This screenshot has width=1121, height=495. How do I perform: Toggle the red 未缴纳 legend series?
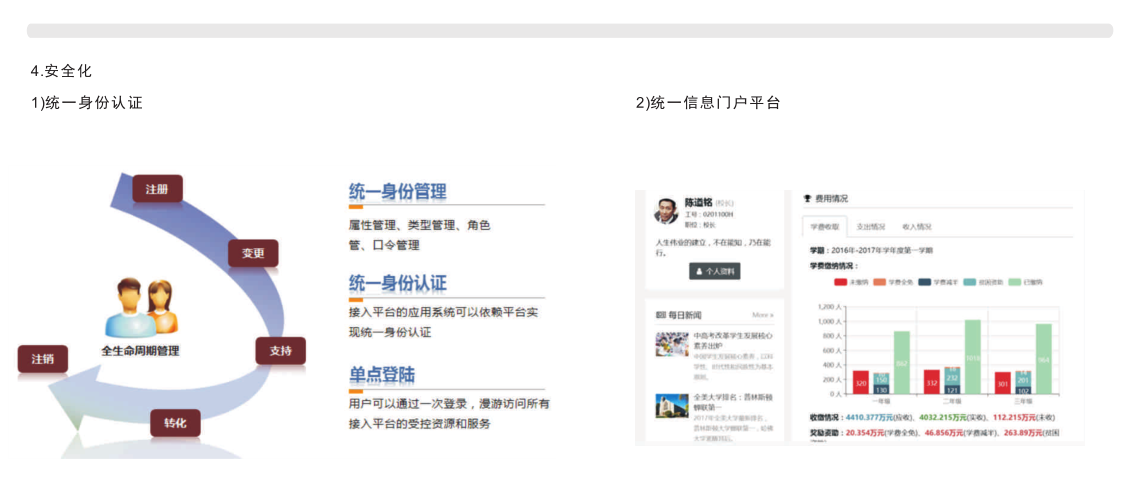(841, 282)
